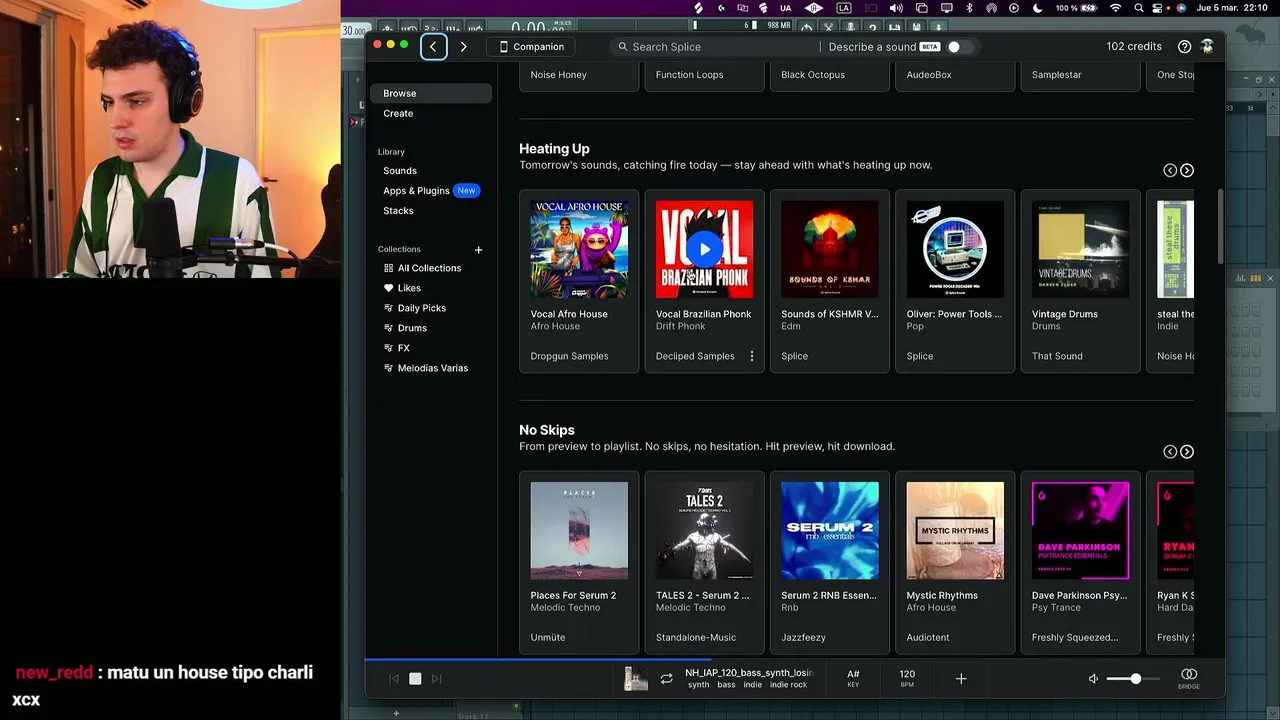
Task: Open Stacks in the Library
Action: pyautogui.click(x=398, y=211)
